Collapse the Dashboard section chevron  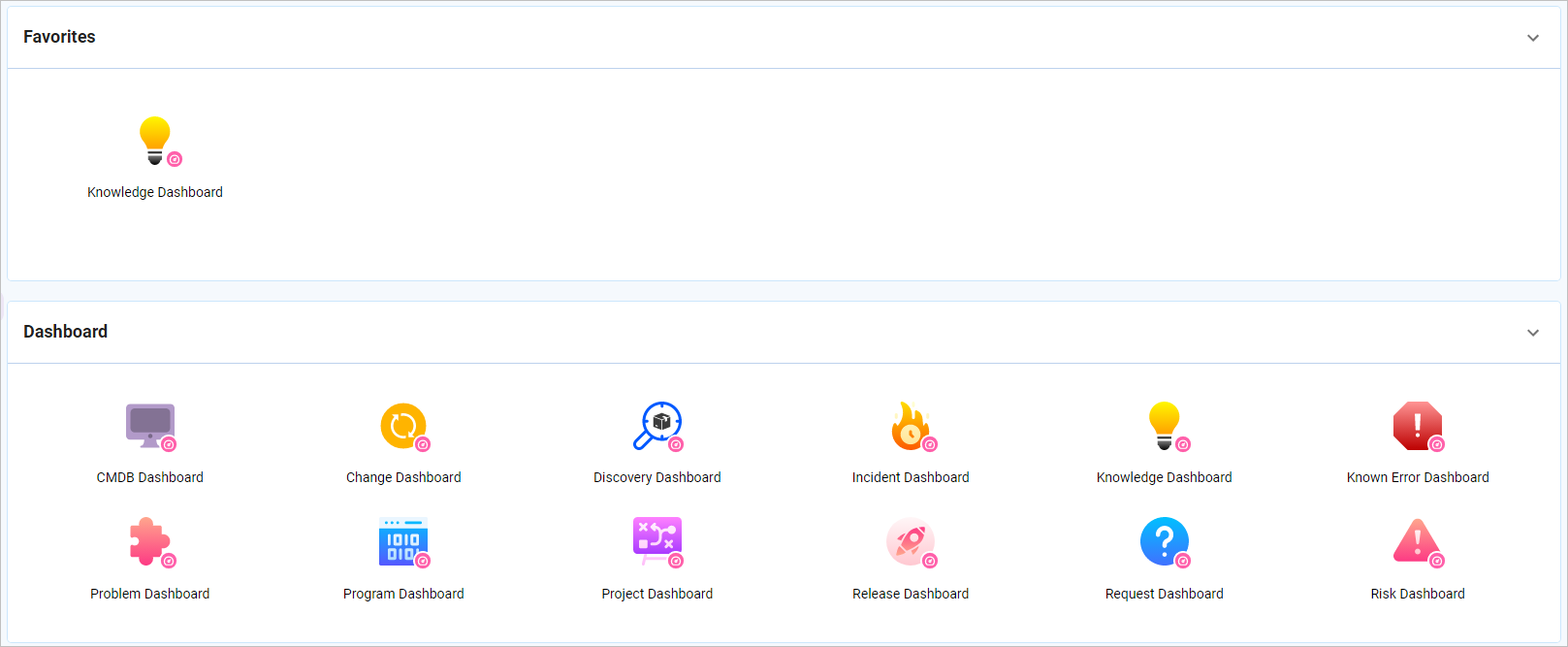click(1533, 333)
